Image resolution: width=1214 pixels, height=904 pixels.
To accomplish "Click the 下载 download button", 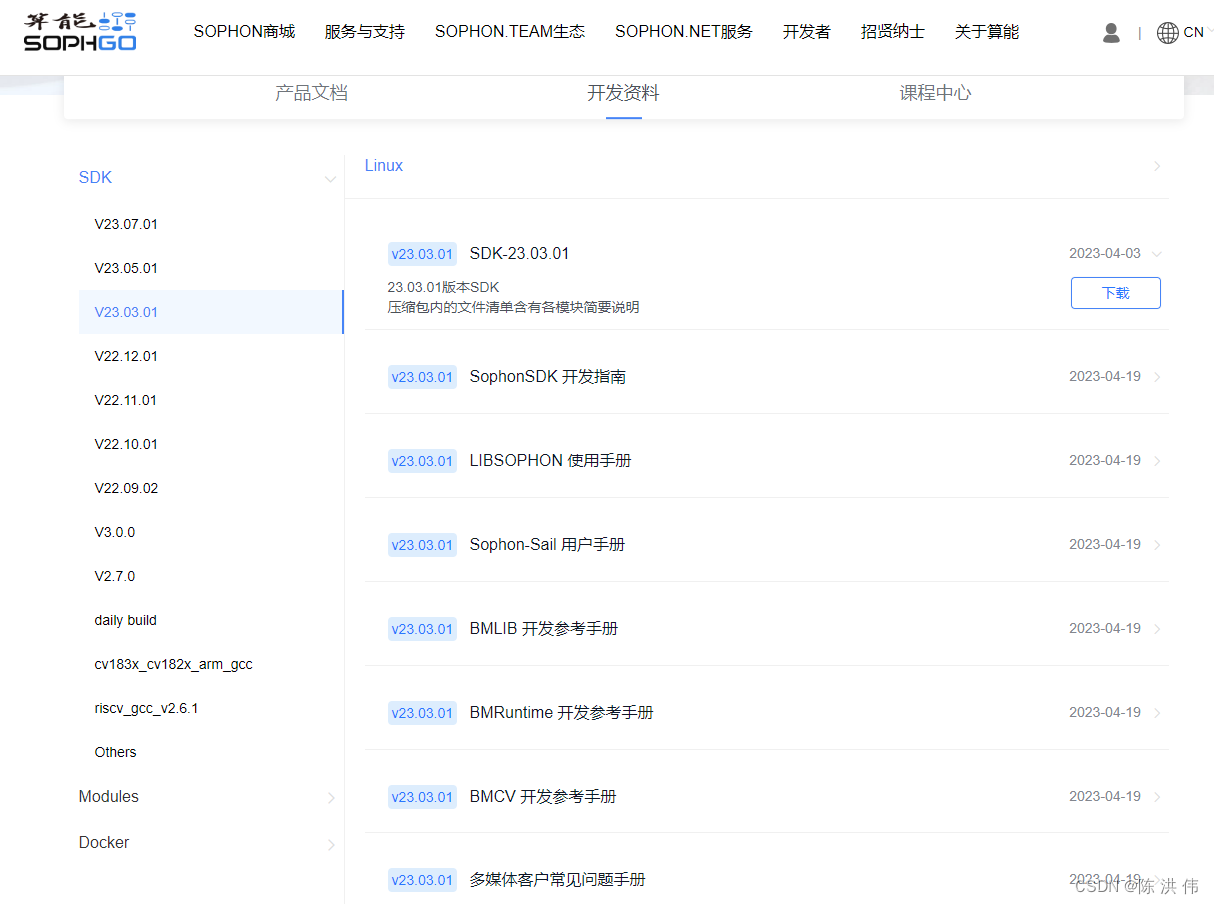I will [x=1115, y=292].
